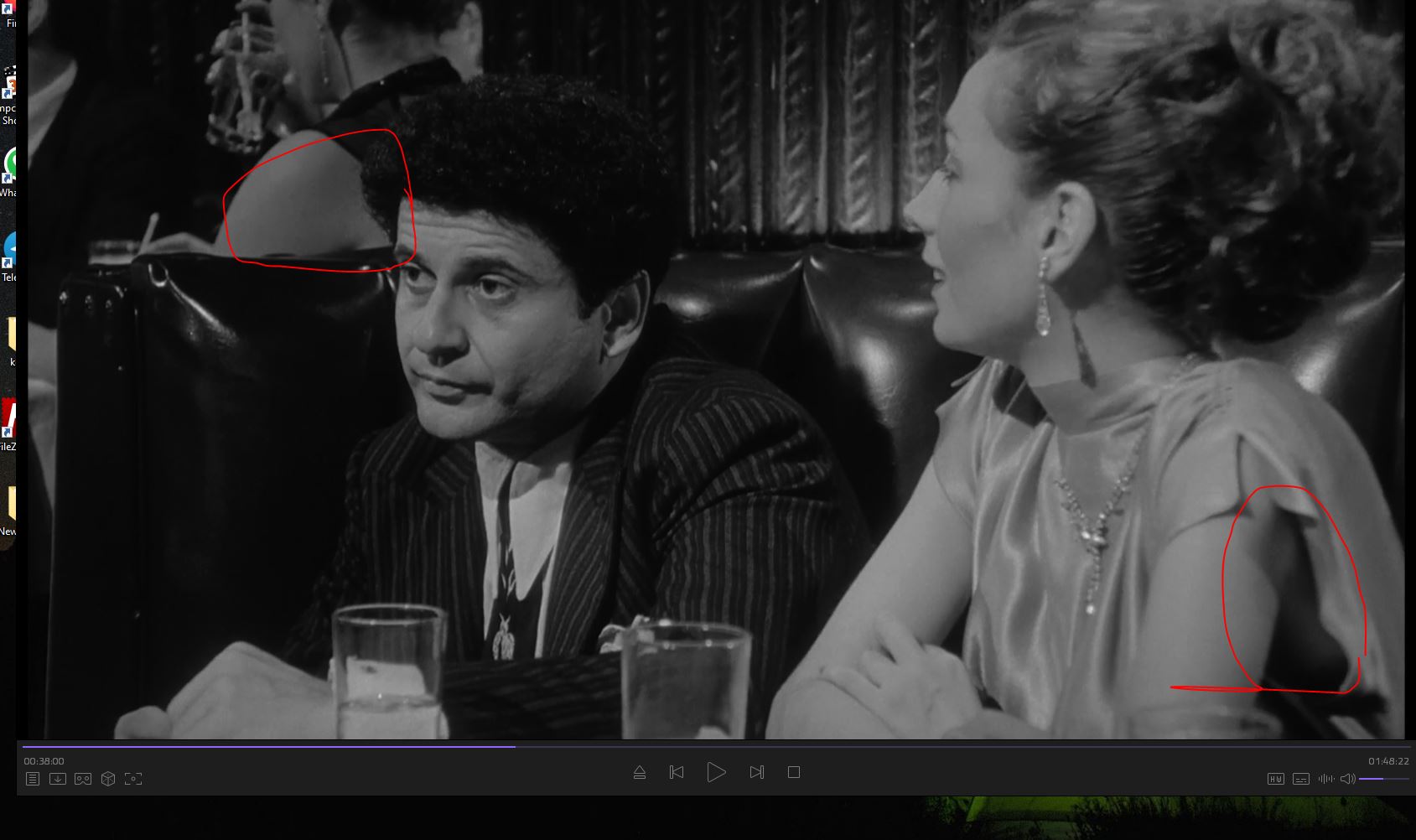
Task: Play the paused video
Action: coord(716,772)
